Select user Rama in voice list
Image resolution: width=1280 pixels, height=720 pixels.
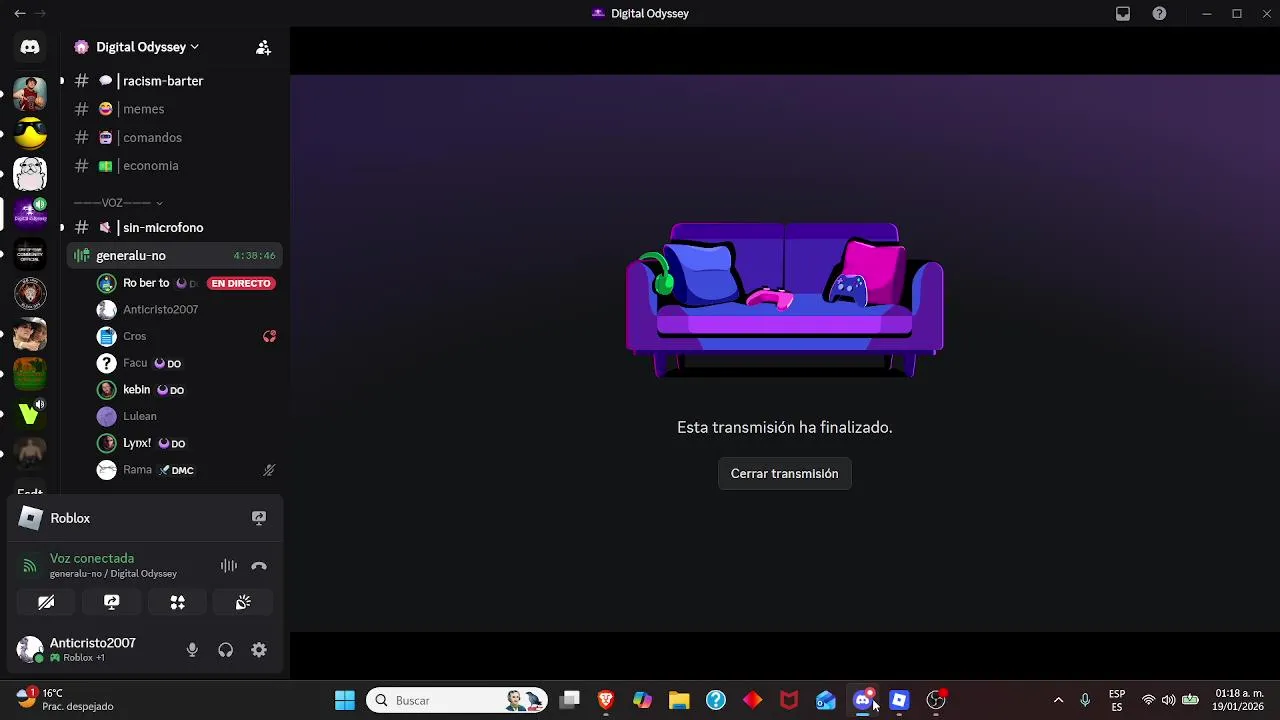click(x=186, y=470)
